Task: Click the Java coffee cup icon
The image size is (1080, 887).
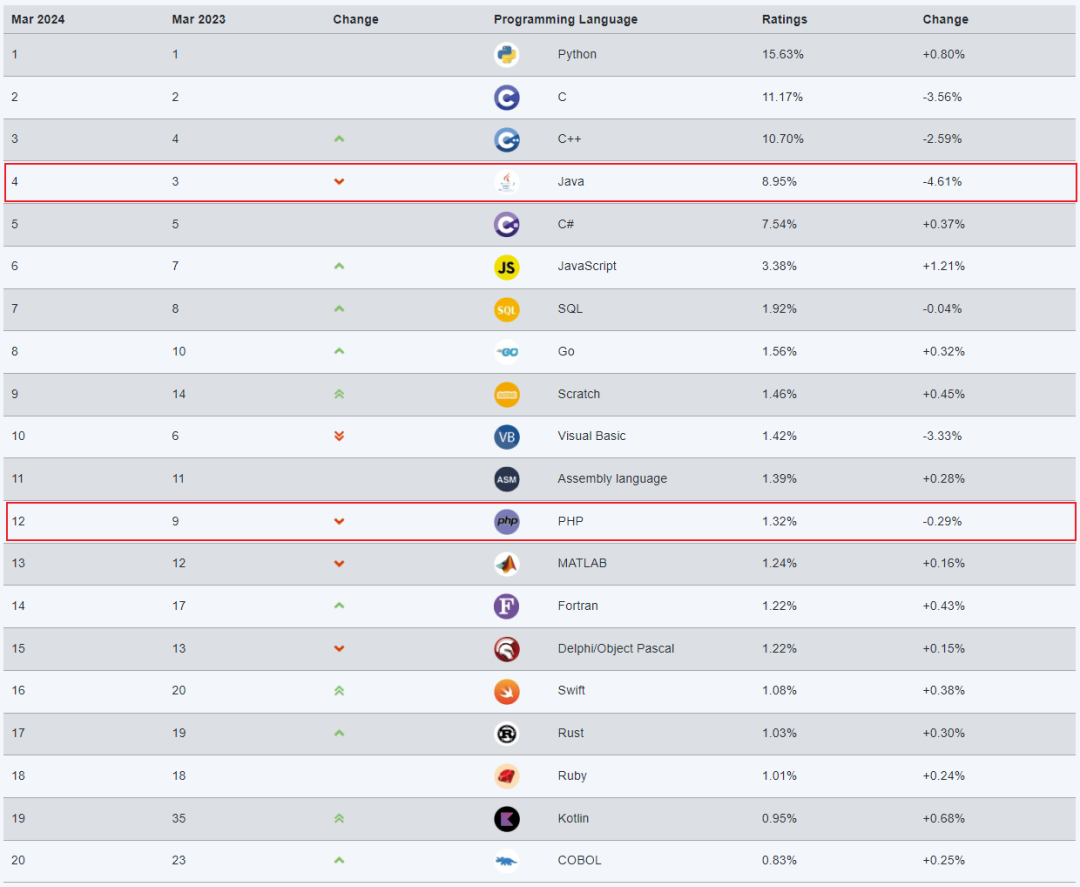Action: coord(507,182)
